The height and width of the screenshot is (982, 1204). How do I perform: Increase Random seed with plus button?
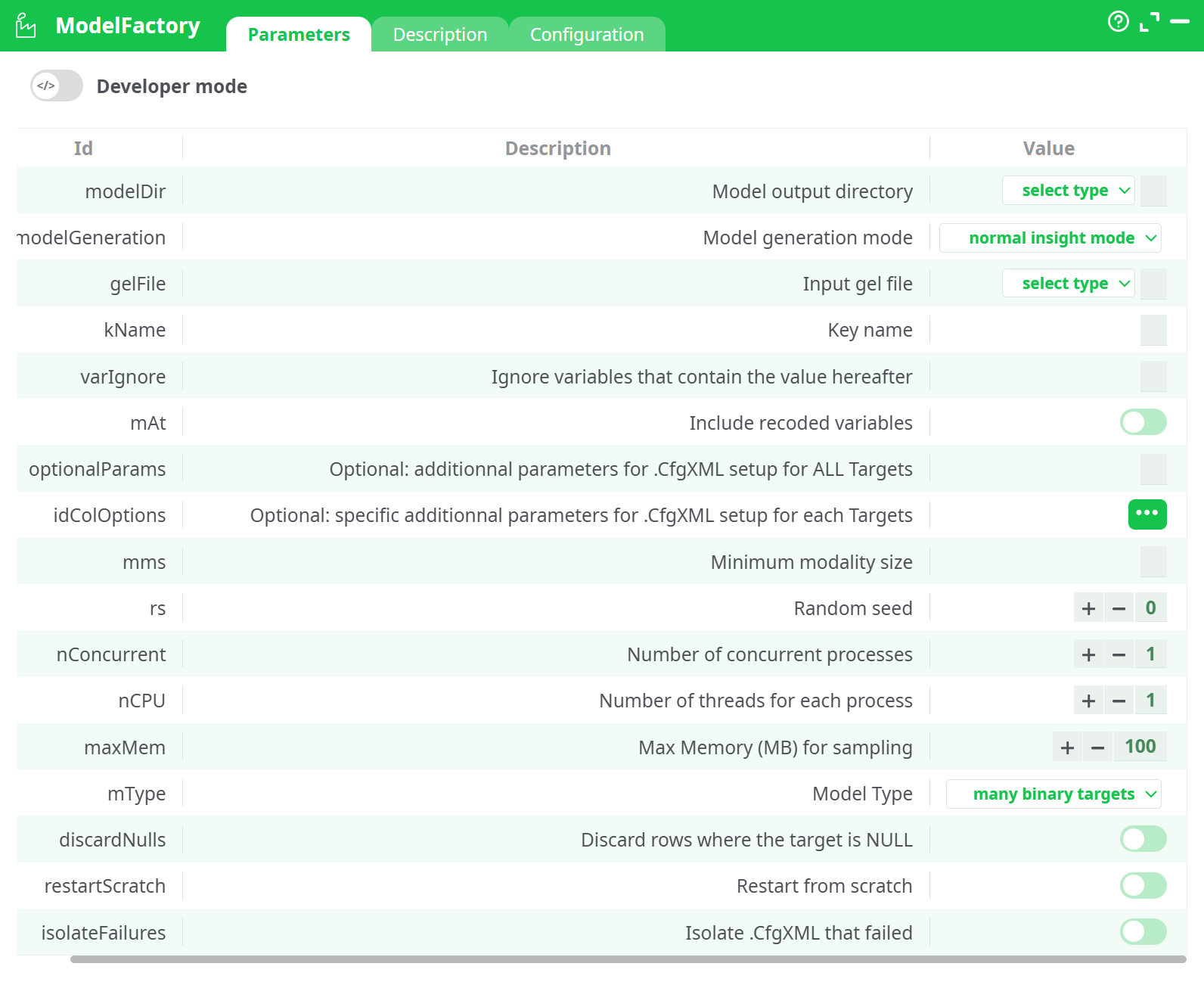click(1088, 608)
